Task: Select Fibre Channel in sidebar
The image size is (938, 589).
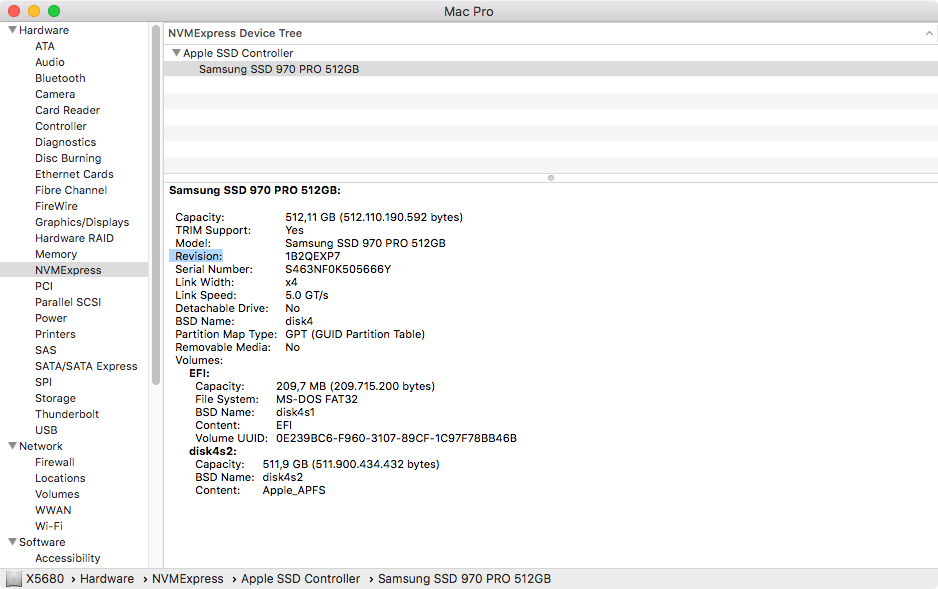Action: [x=71, y=190]
